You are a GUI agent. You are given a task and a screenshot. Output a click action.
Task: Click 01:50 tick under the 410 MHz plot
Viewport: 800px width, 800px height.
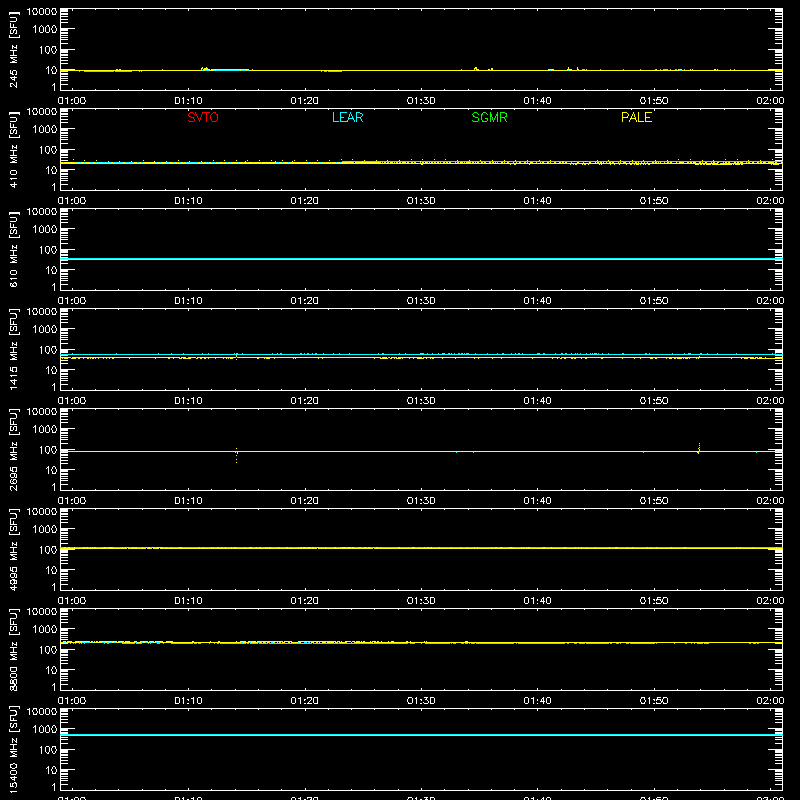click(x=654, y=201)
